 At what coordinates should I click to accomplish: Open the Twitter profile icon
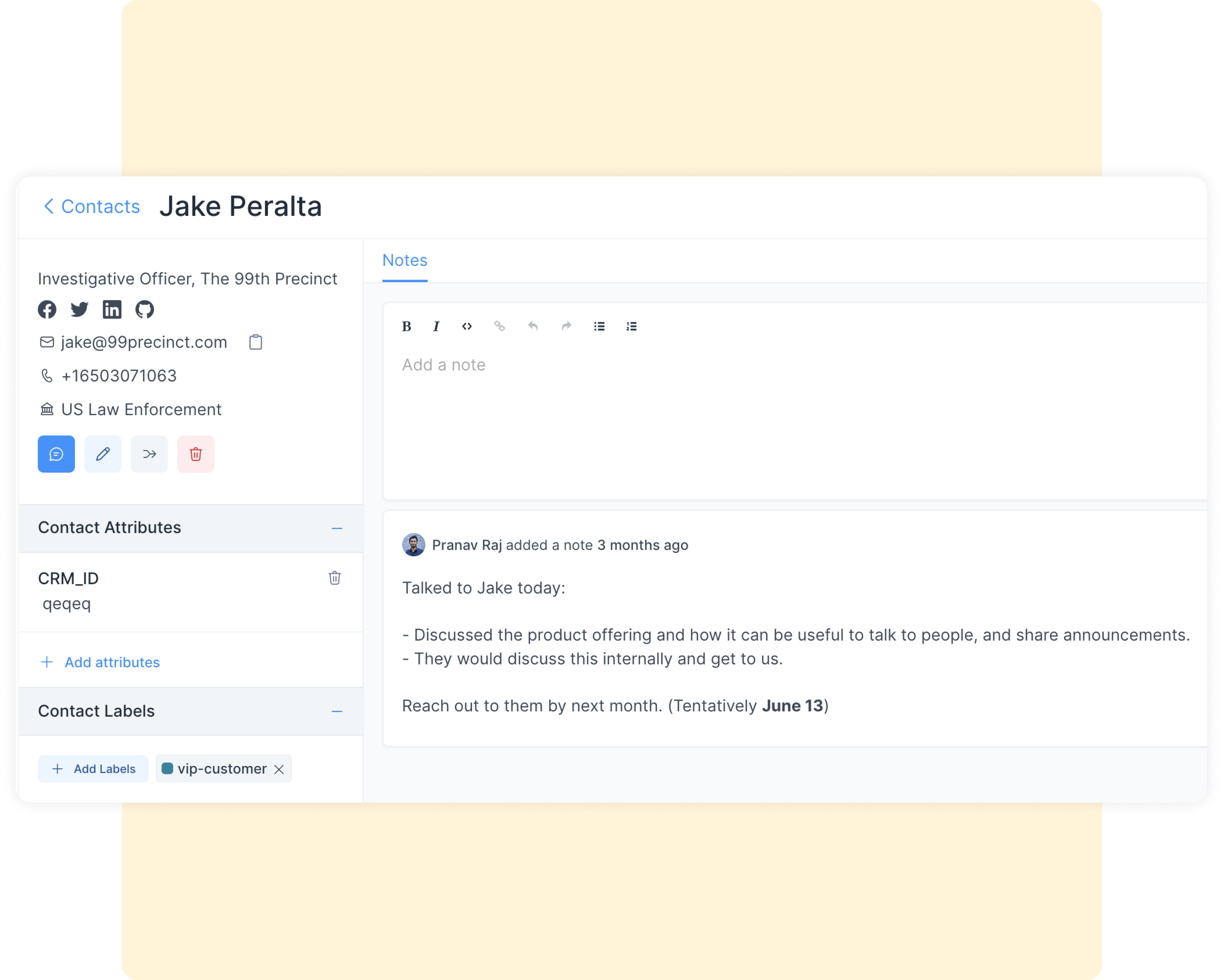pyautogui.click(x=79, y=310)
